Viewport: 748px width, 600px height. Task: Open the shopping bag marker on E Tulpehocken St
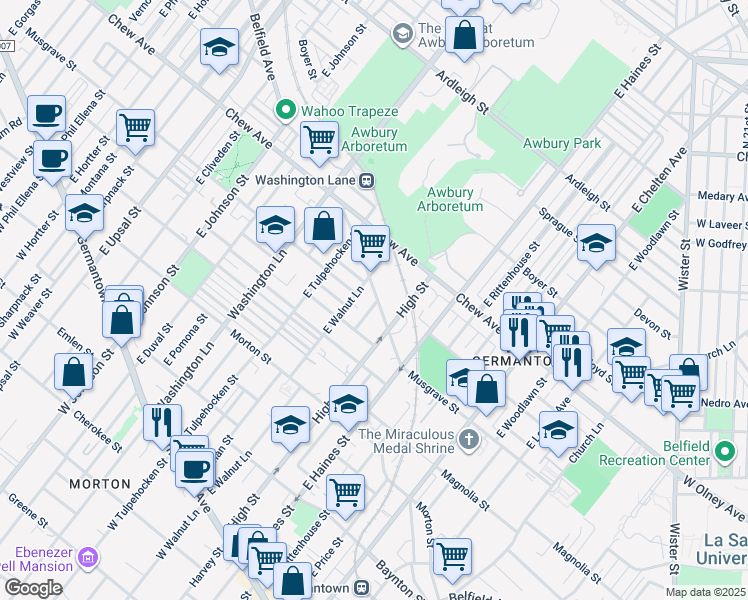click(323, 228)
